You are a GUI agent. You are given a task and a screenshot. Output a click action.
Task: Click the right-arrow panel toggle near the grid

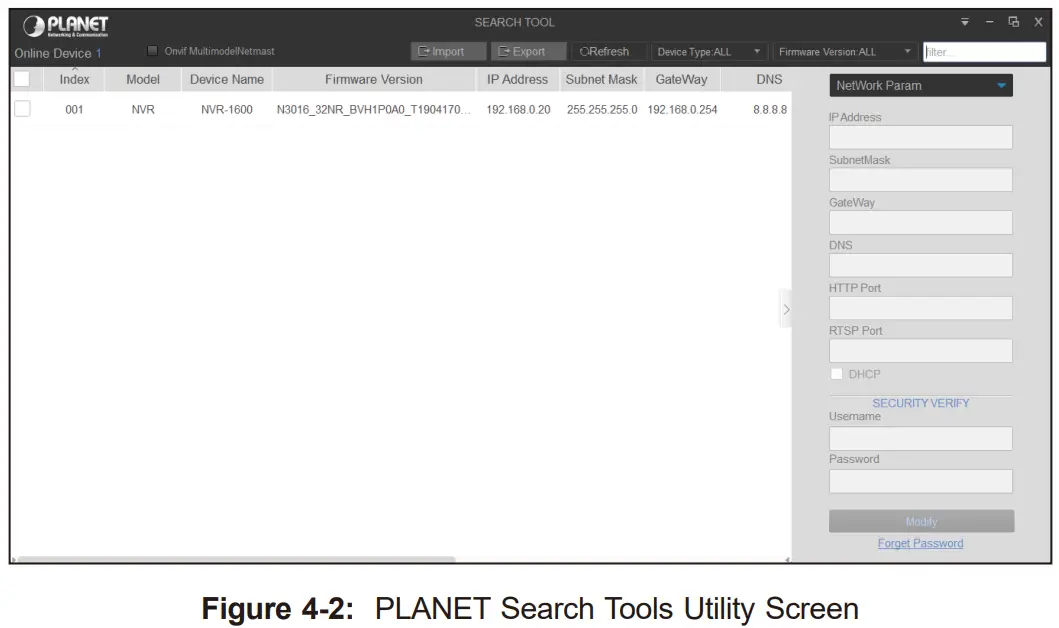(787, 309)
